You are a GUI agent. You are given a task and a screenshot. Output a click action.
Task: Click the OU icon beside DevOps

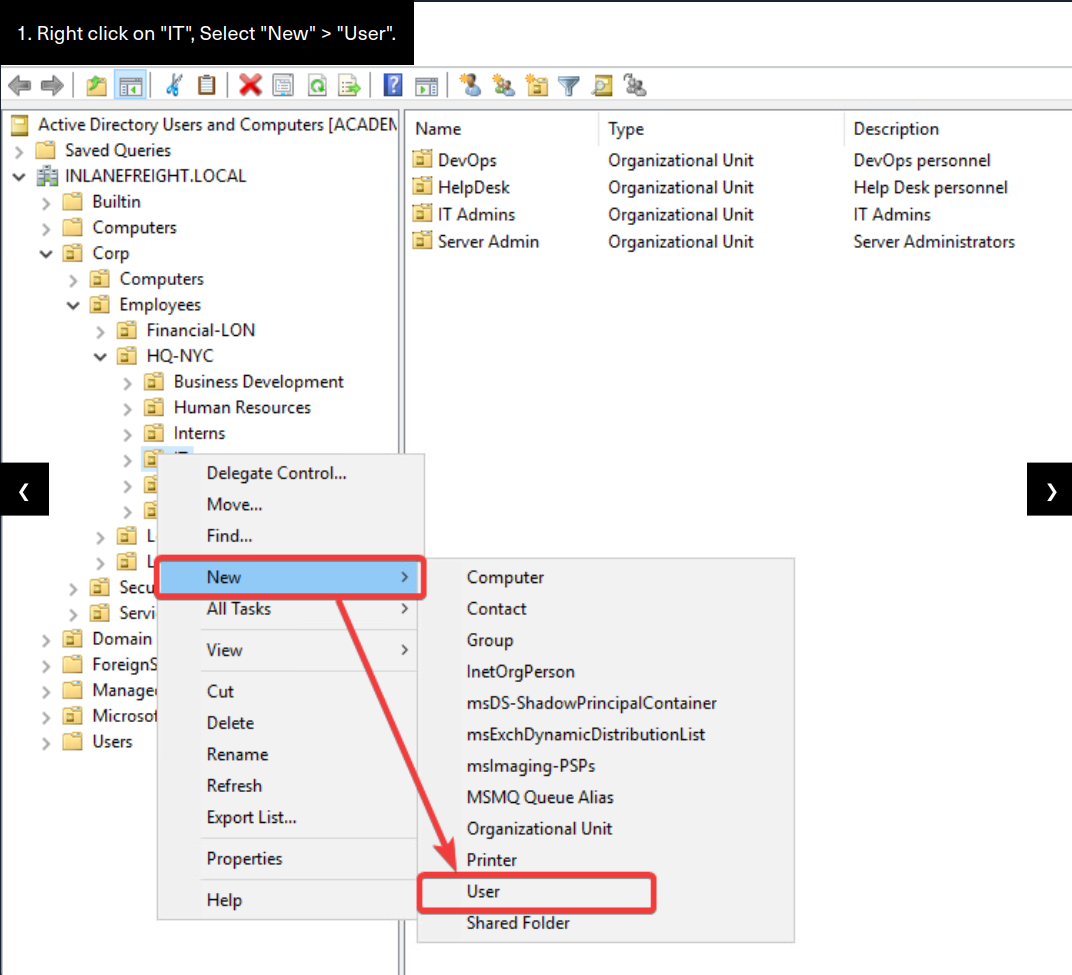[423, 159]
